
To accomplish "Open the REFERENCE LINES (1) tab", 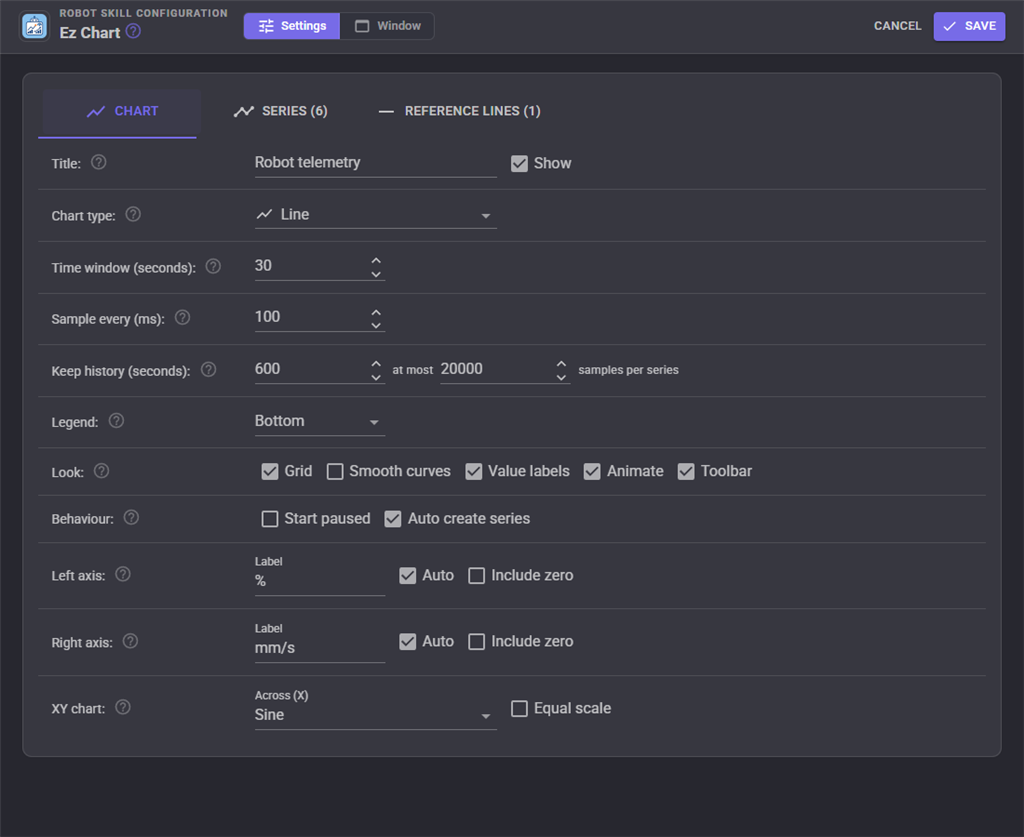I will pos(460,111).
